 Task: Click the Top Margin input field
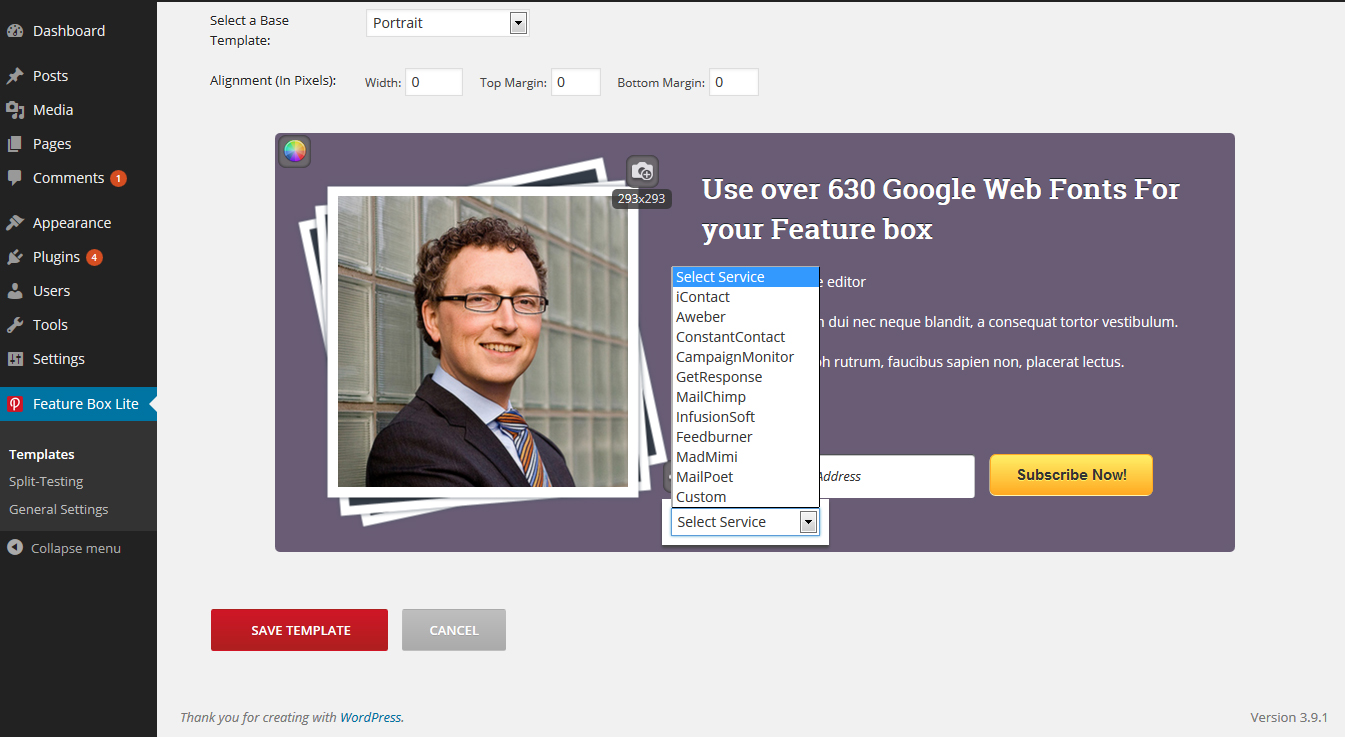coord(576,82)
